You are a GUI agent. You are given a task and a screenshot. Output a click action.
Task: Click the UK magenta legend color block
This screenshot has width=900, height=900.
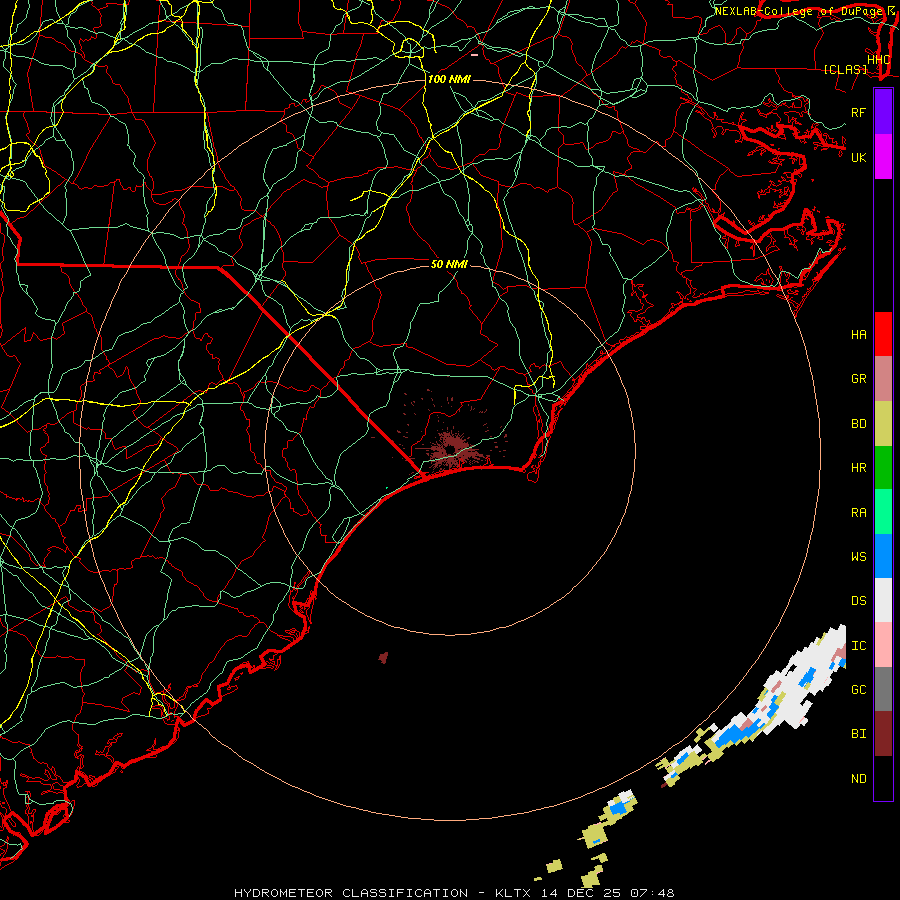(x=883, y=157)
